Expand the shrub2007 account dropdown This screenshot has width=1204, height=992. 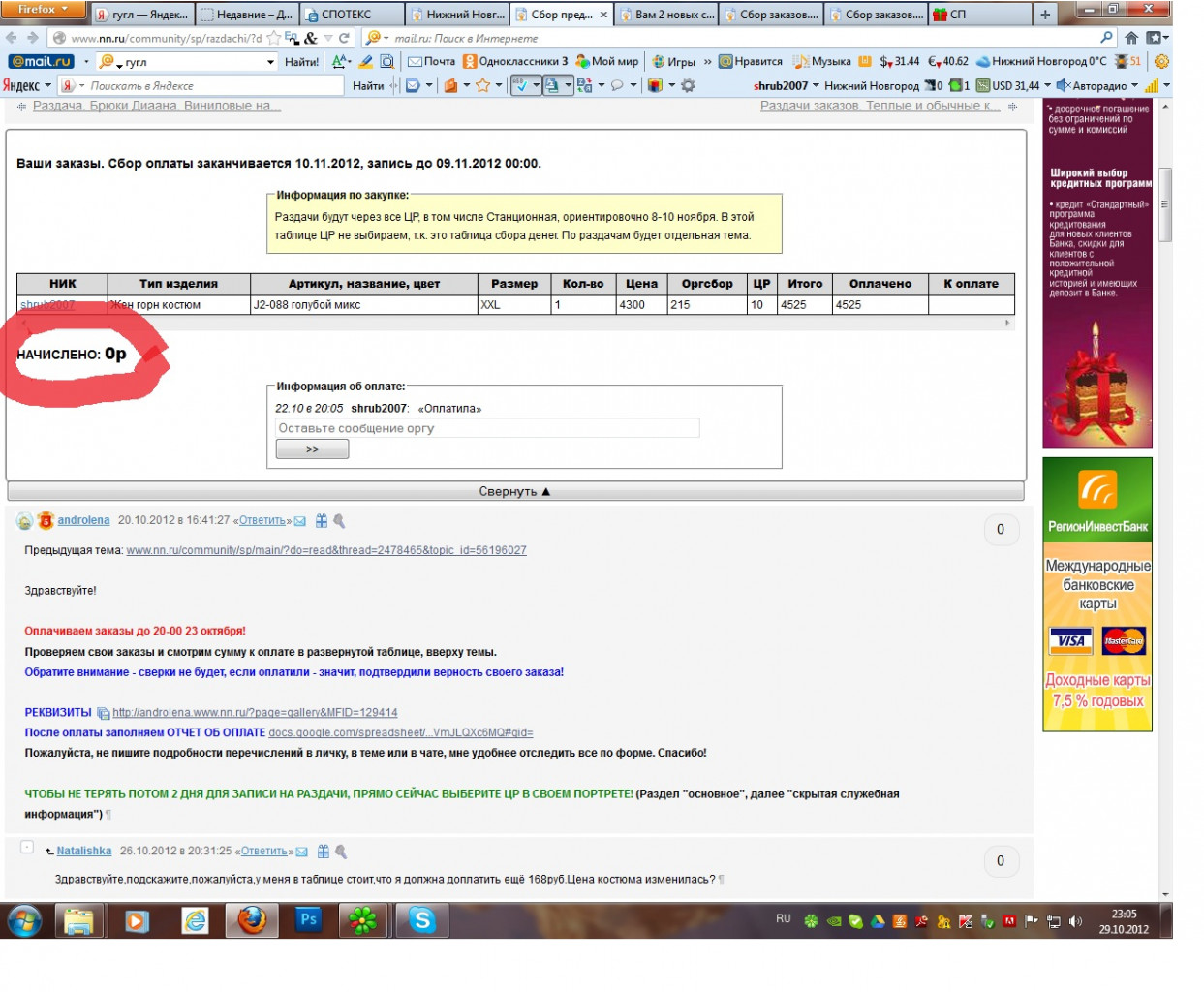[x=787, y=85]
